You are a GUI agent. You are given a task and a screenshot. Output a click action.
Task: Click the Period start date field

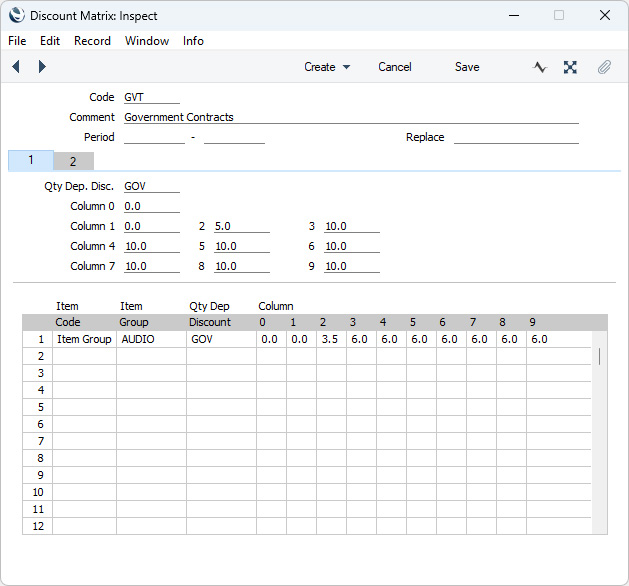tap(154, 138)
